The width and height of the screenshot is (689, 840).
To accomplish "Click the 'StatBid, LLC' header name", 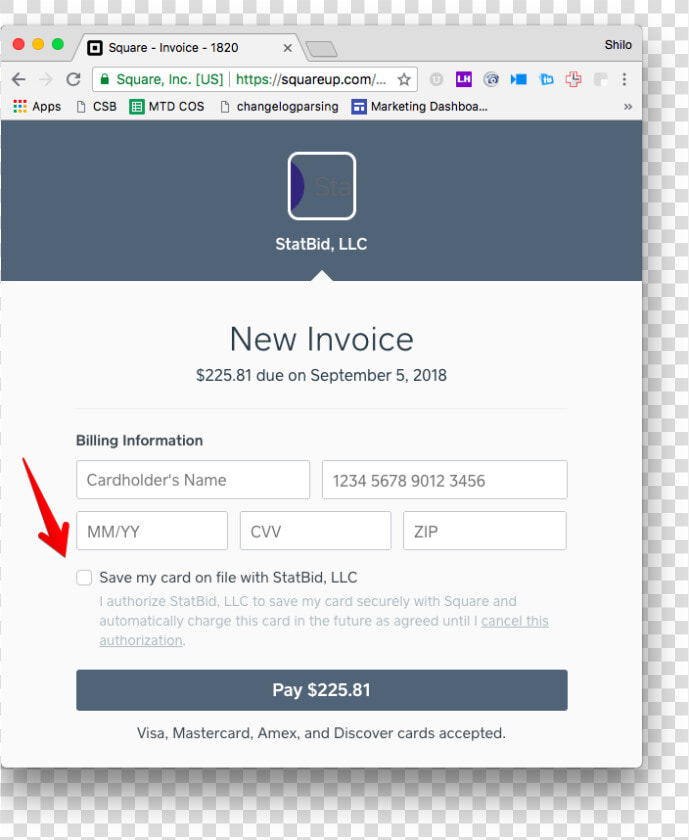I will tap(321, 244).
